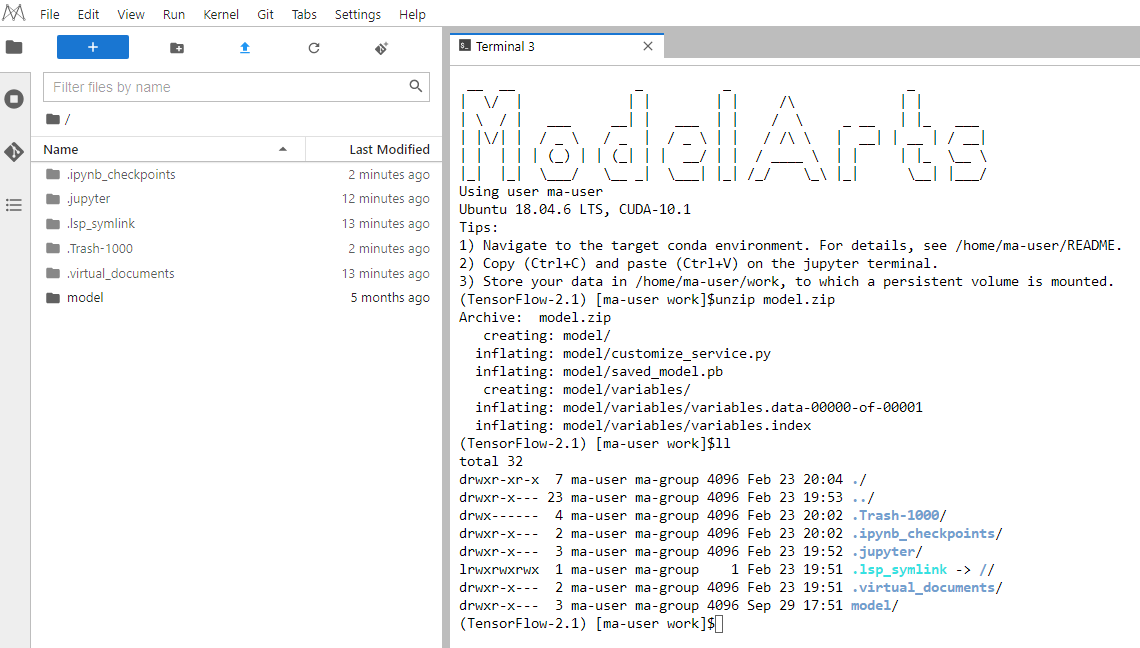This screenshot has width=1140, height=648.
Task: Open the Edit menu
Action: click(88, 15)
